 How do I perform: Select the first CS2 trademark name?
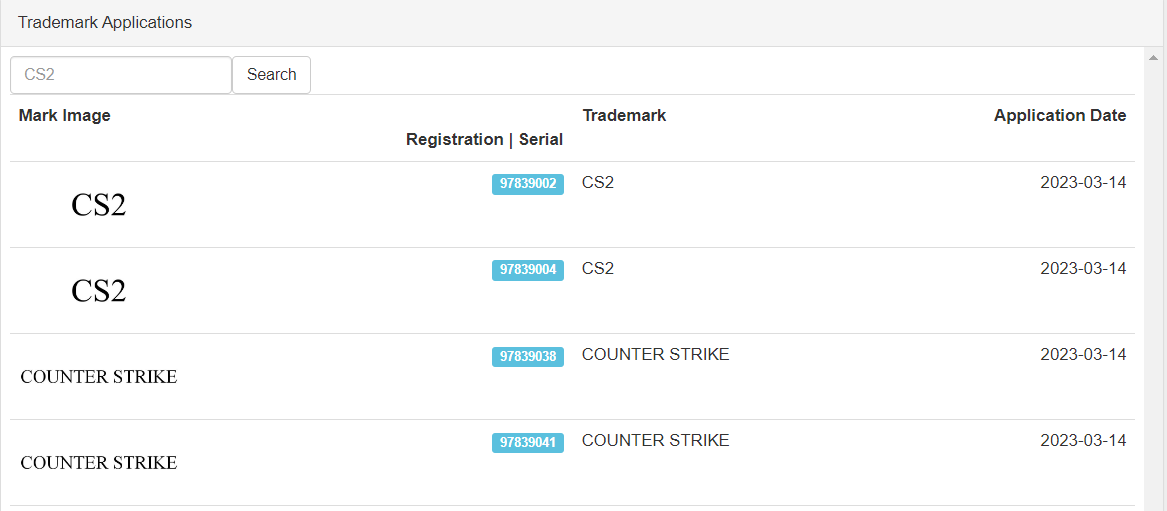[x=598, y=182]
